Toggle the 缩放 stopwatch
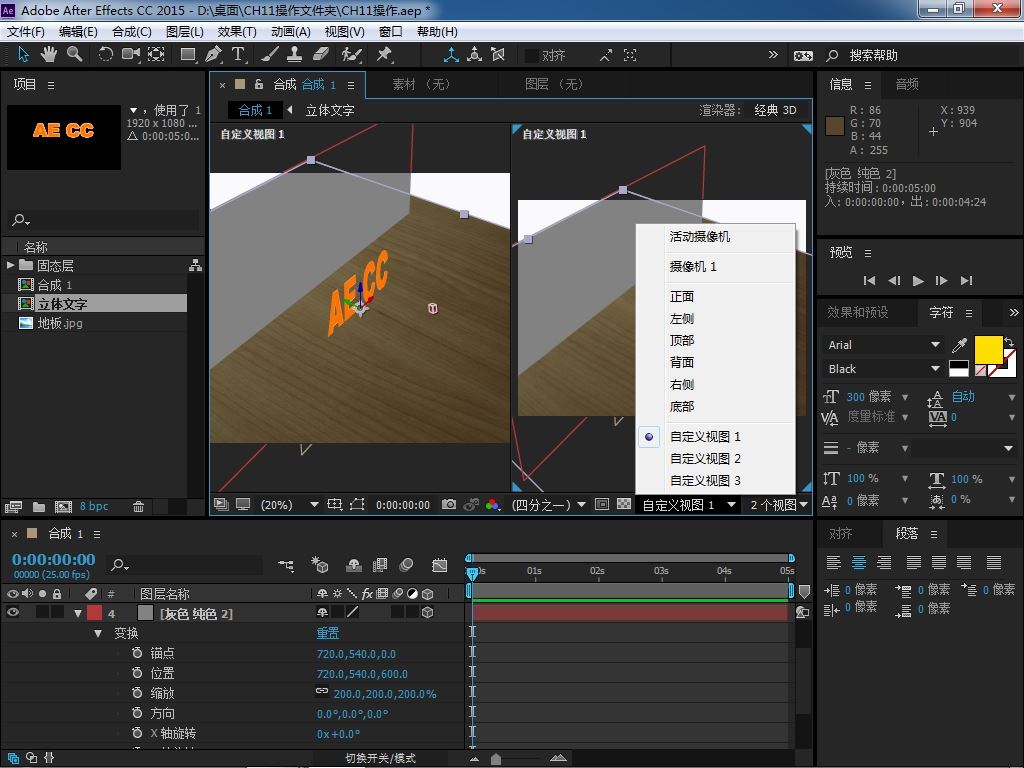The image size is (1024, 768). (137, 694)
